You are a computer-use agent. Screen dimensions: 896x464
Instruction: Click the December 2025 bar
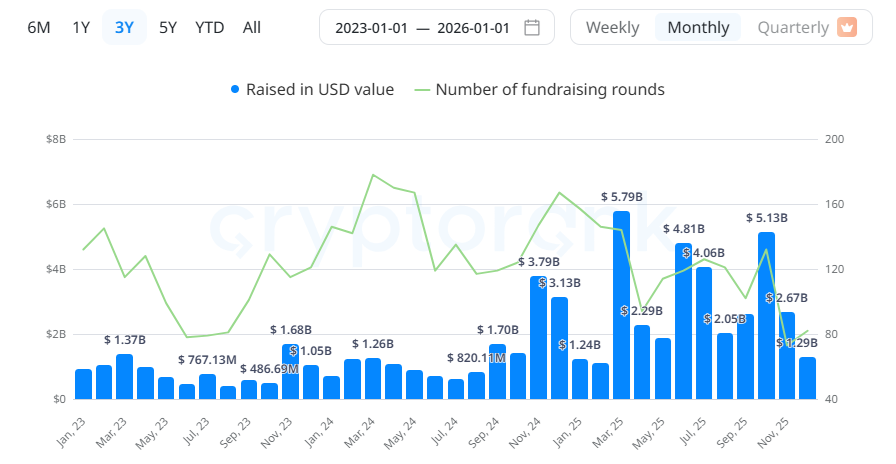click(x=807, y=378)
